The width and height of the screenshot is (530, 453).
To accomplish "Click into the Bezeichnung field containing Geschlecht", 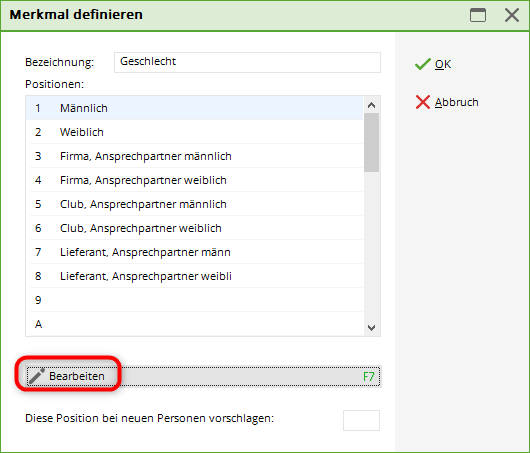I will coord(247,62).
